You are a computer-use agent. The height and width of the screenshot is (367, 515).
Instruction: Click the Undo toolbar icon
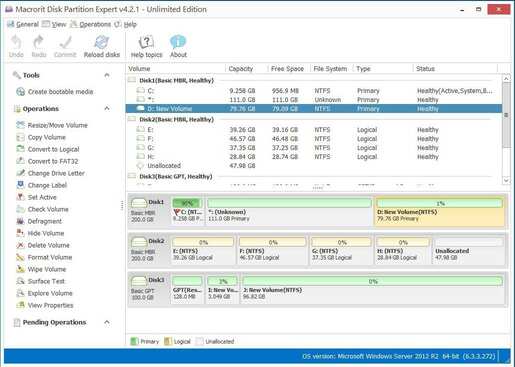tap(16, 46)
